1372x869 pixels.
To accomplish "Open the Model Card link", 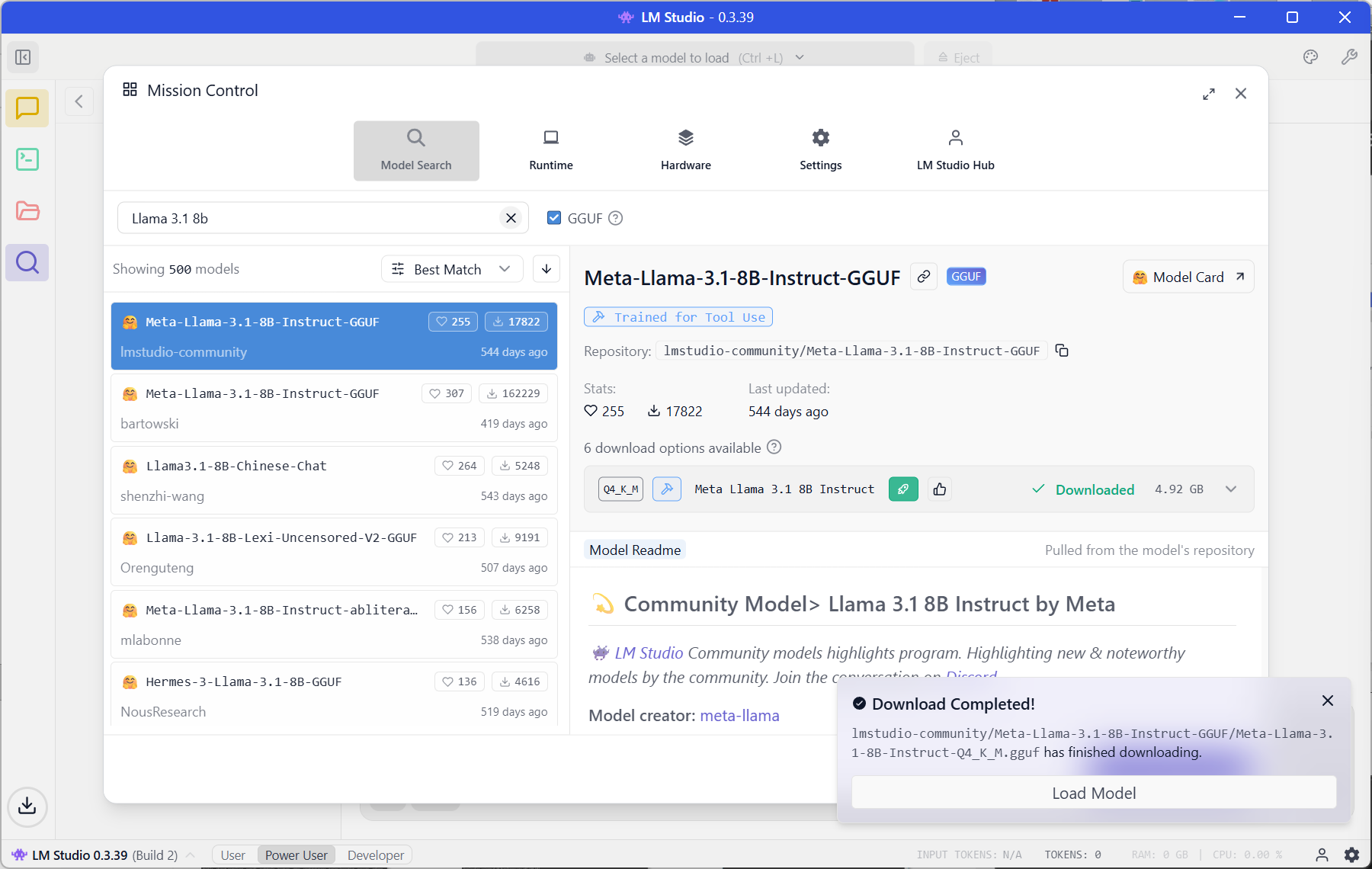I will [x=1188, y=277].
